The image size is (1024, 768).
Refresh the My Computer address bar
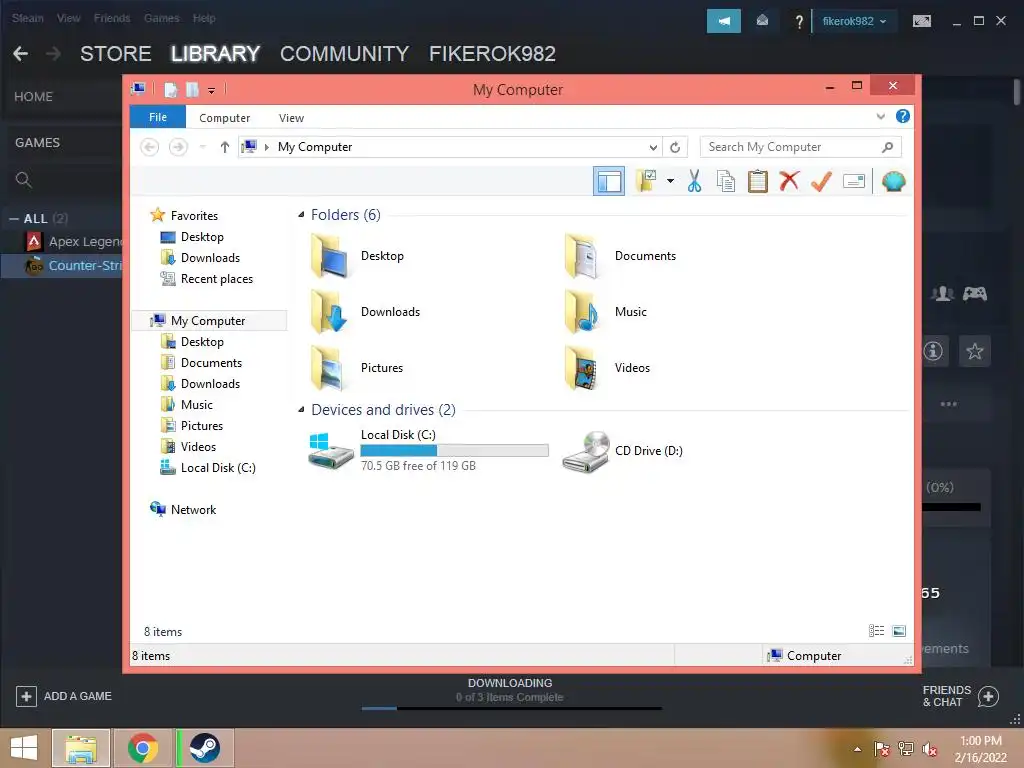click(x=675, y=147)
